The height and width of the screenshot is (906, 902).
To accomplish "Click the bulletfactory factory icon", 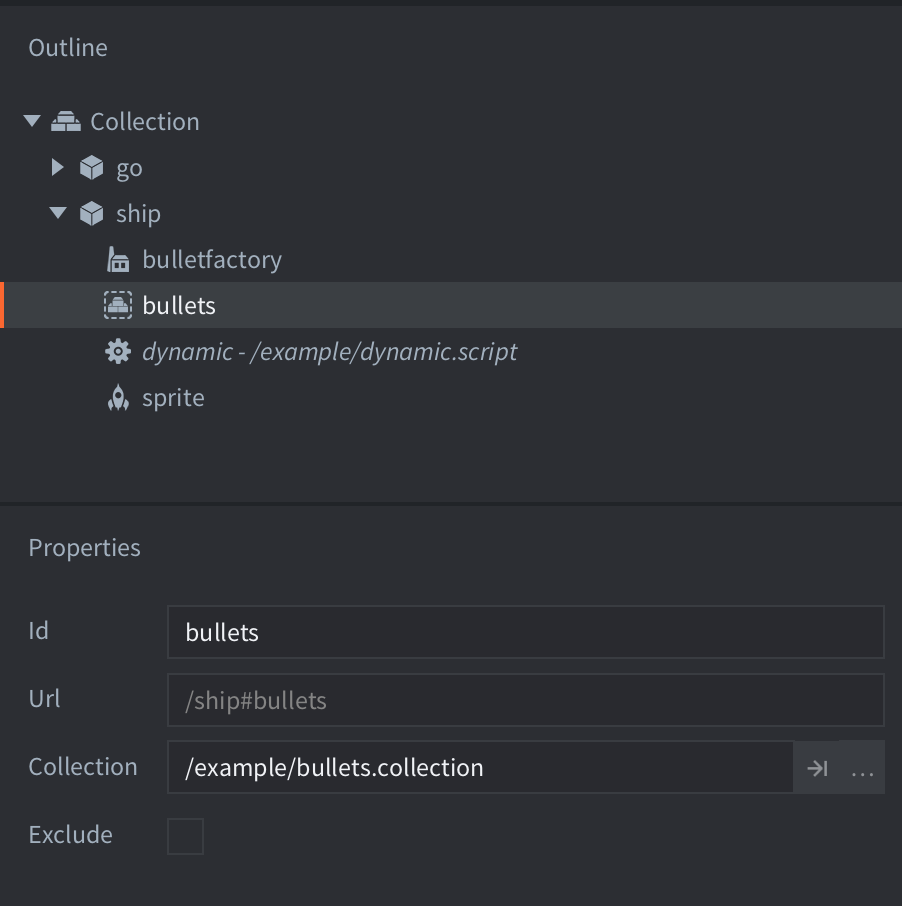I will pyautogui.click(x=118, y=260).
